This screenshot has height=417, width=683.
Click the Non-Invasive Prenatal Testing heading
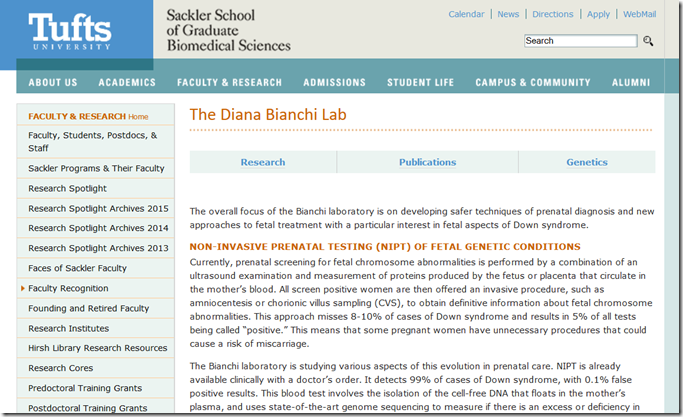click(x=385, y=247)
